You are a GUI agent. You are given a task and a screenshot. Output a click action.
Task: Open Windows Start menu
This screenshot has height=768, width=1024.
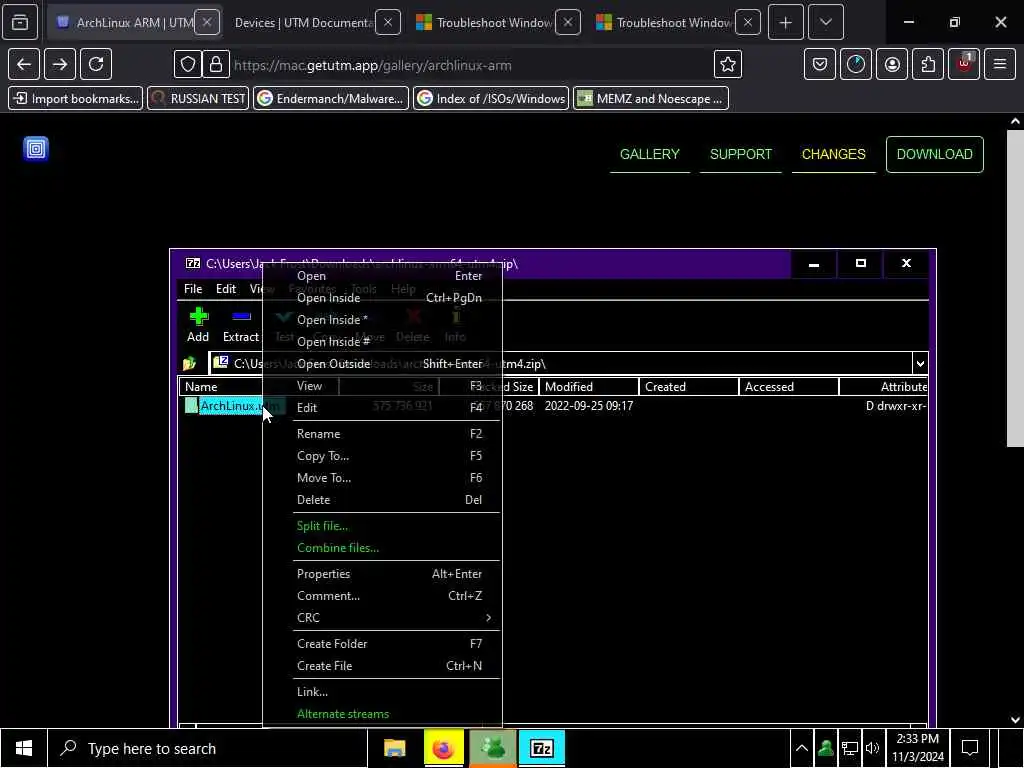[x=24, y=748]
